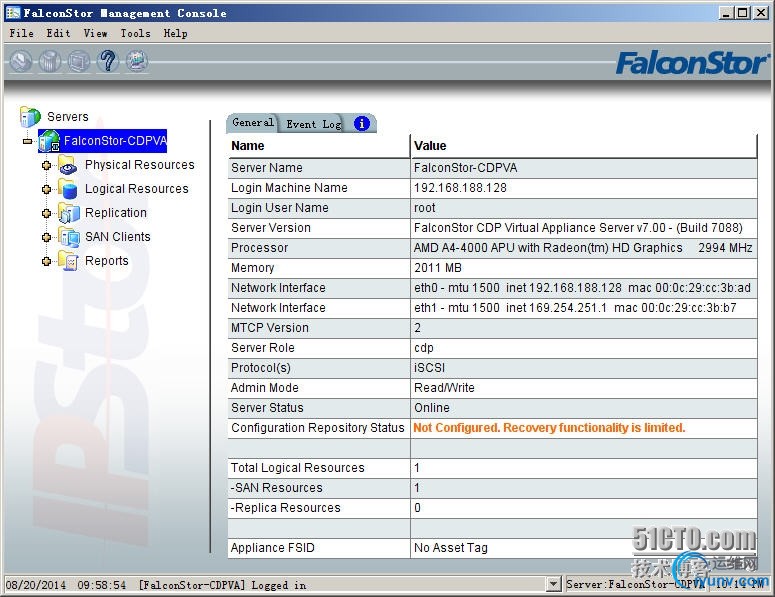
Task: Click the Value column header
Action: [x=584, y=146]
